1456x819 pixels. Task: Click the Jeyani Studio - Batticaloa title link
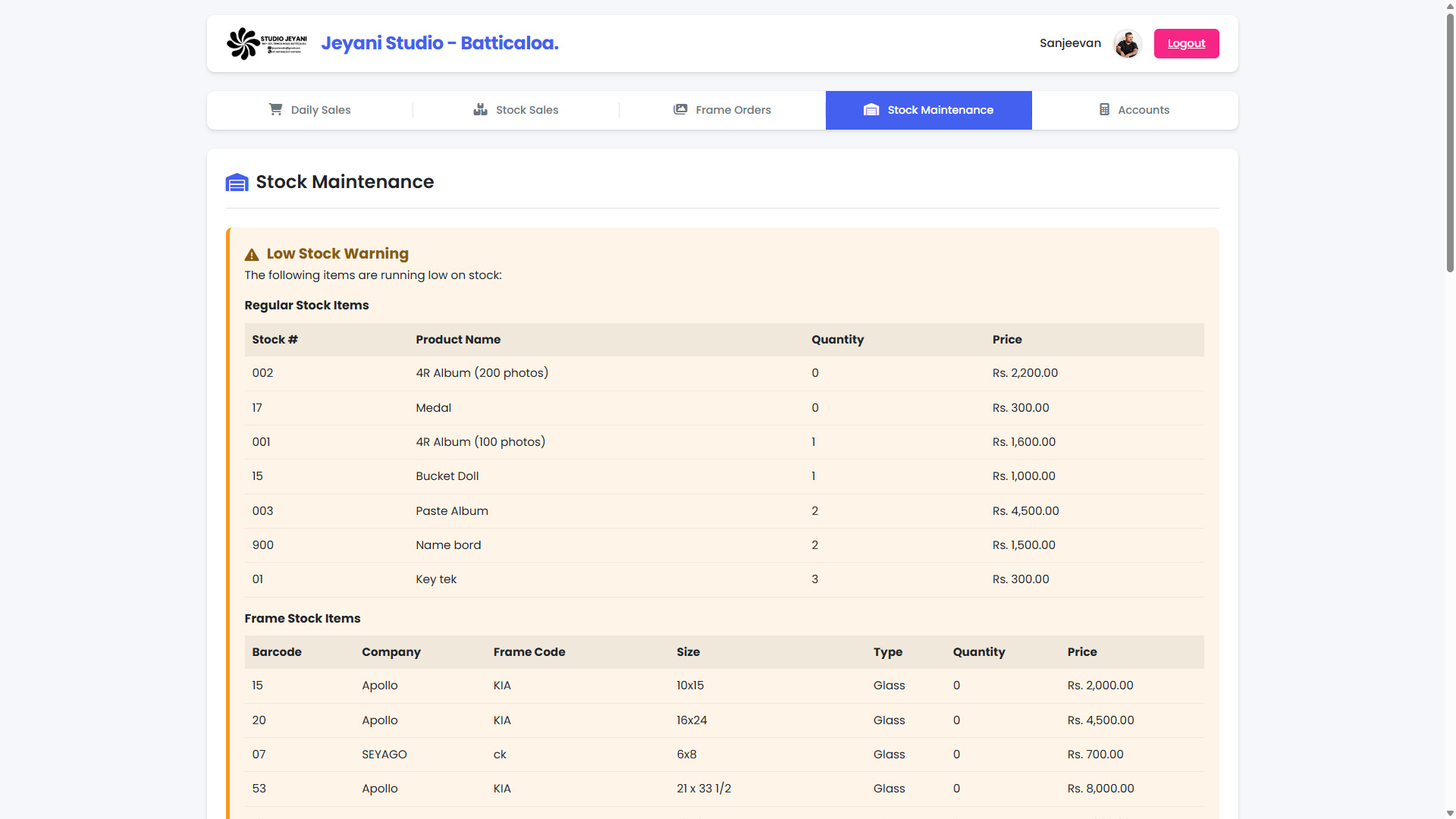(440, 43)
